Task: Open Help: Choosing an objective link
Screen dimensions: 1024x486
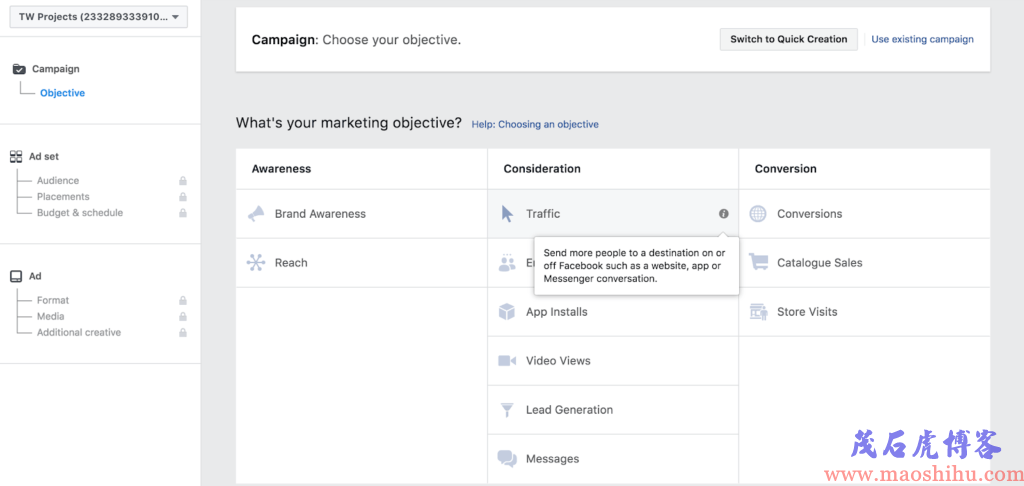Action: pos(535,124)
